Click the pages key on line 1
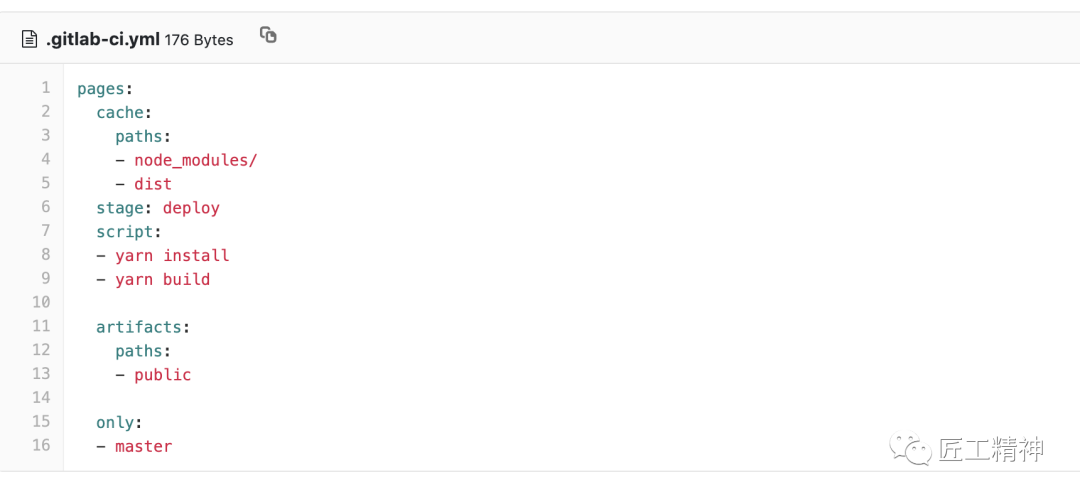This screenshot has height=497, width=1080. (101, 89)
